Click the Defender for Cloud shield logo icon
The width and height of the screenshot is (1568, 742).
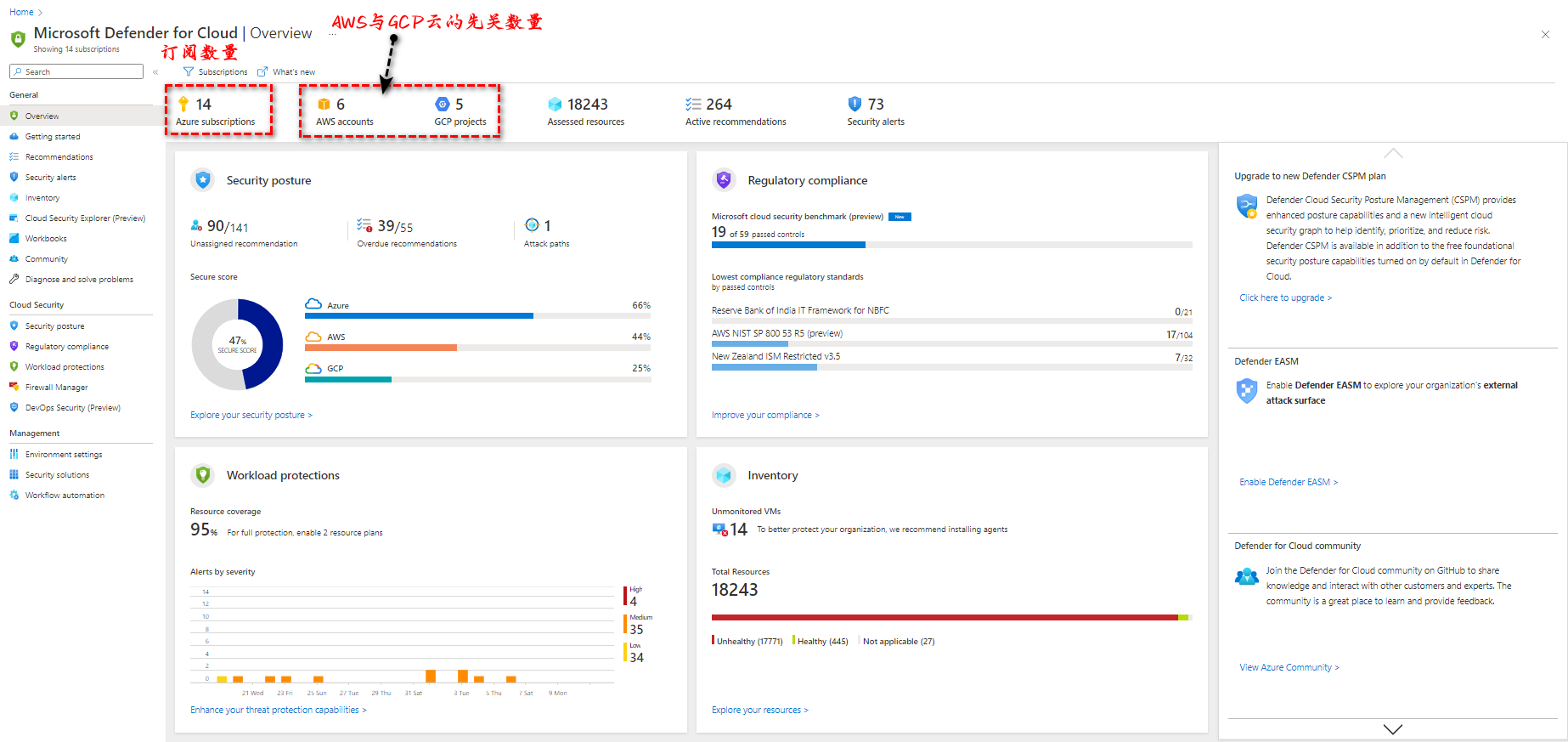18,39
